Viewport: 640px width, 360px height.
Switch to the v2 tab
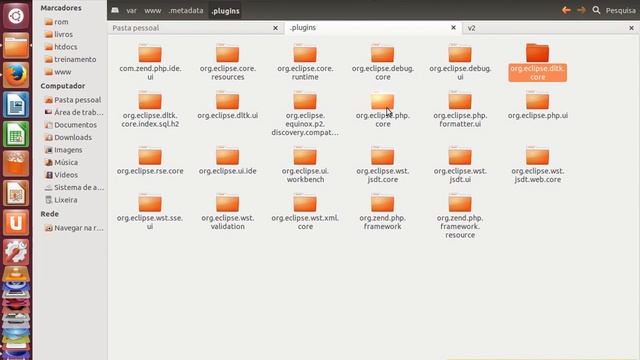tap(551, 28)
